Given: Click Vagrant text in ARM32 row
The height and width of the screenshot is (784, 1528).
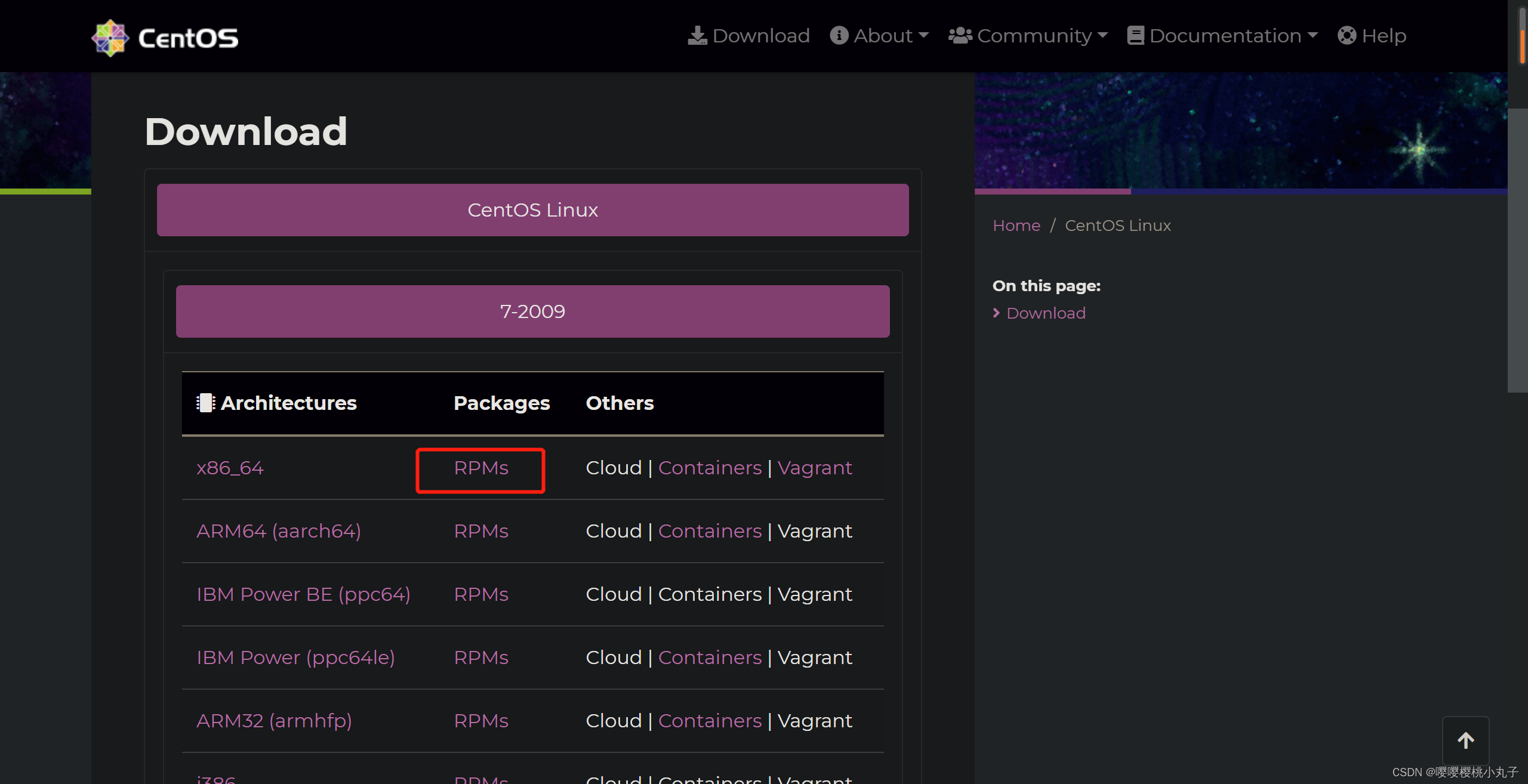Looking at the screenshot, I should coord(815,721).
